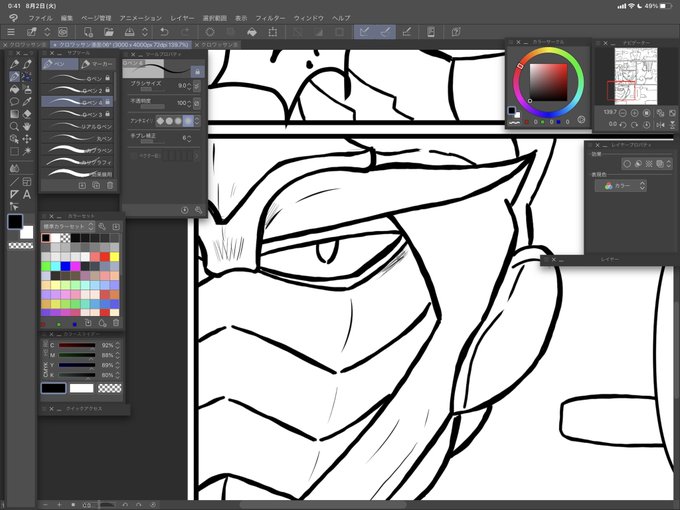
Task: Switch to the Marker sub tool tab
Action: (98, 64)
